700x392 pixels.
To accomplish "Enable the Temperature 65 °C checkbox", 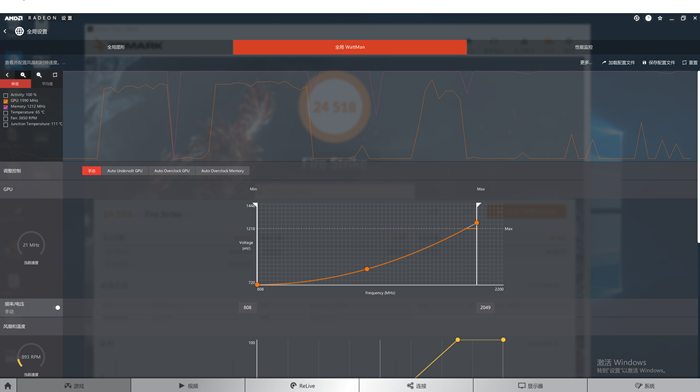I will pyautogui.click(x=5, y=113).
